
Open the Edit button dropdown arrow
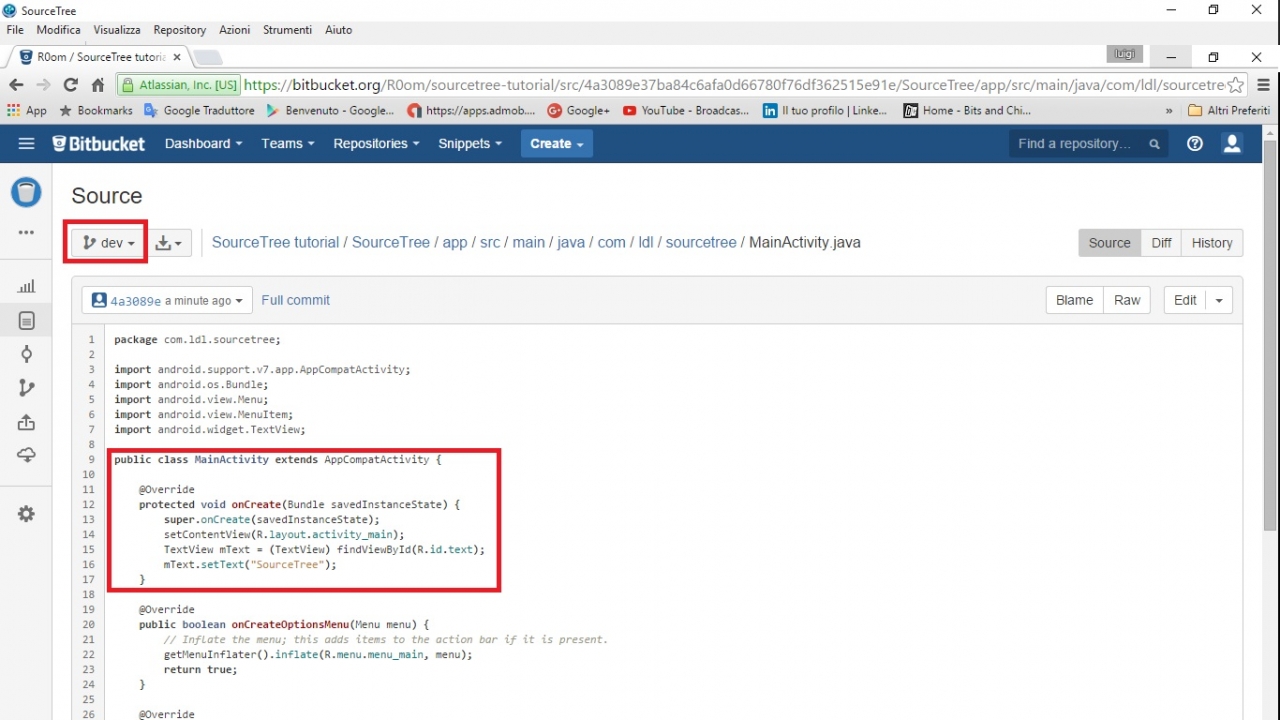(1219, 300)
